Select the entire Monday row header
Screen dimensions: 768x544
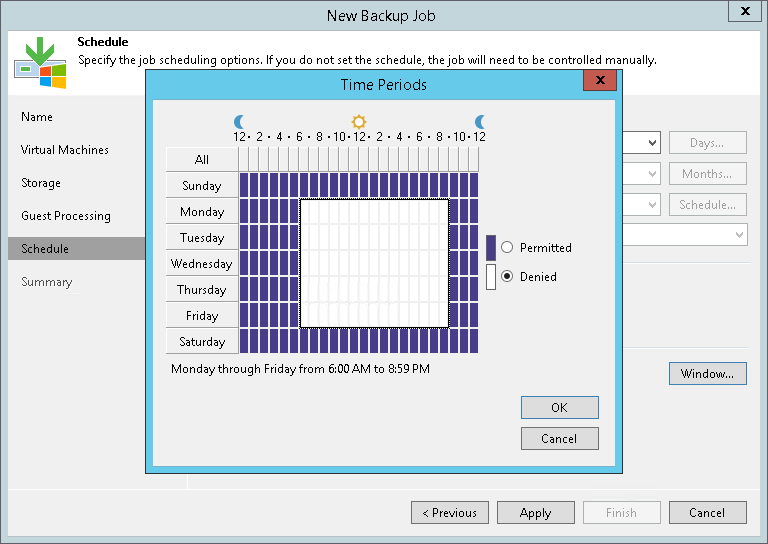202,212
